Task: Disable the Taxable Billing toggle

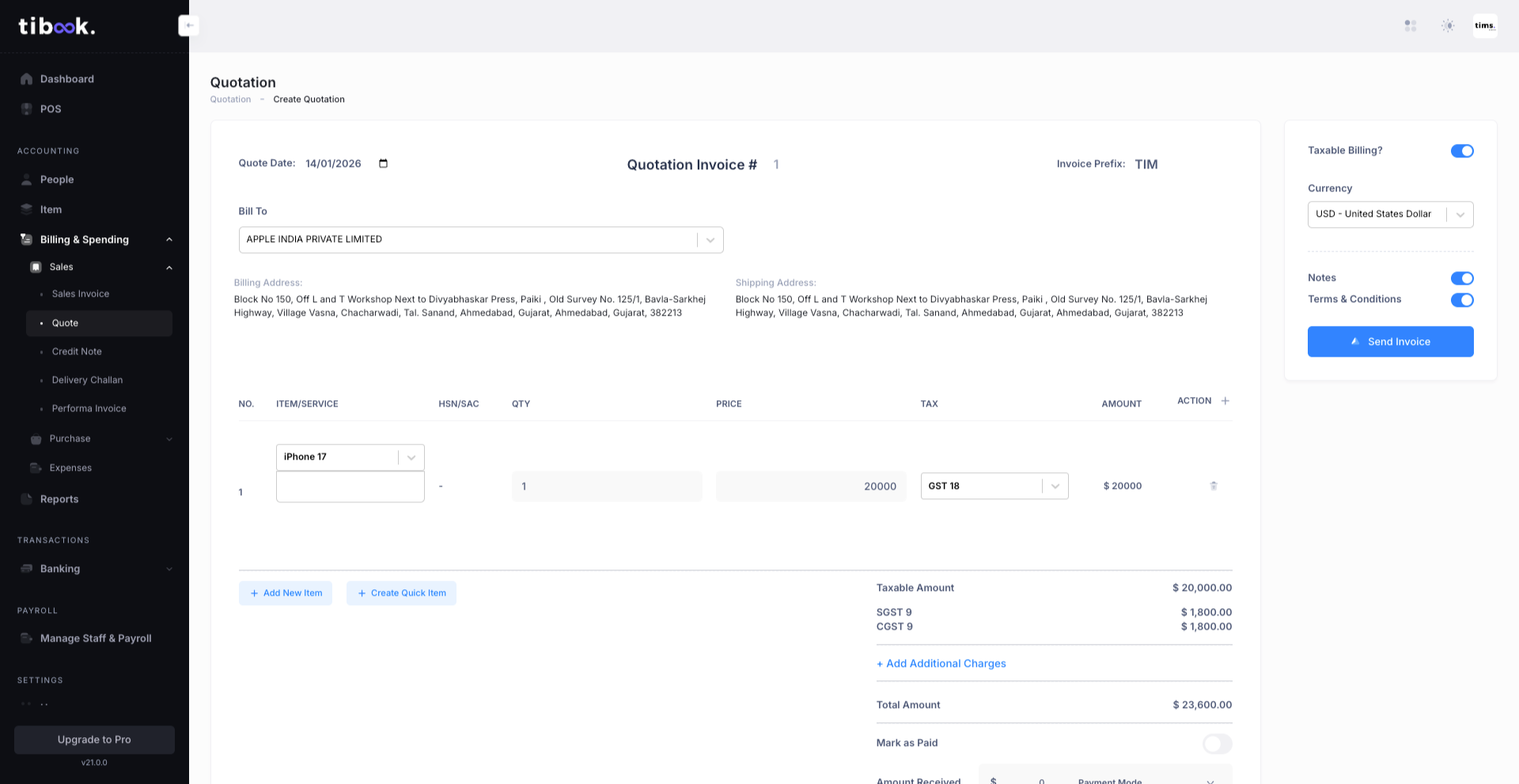Action: point(1462,150)
